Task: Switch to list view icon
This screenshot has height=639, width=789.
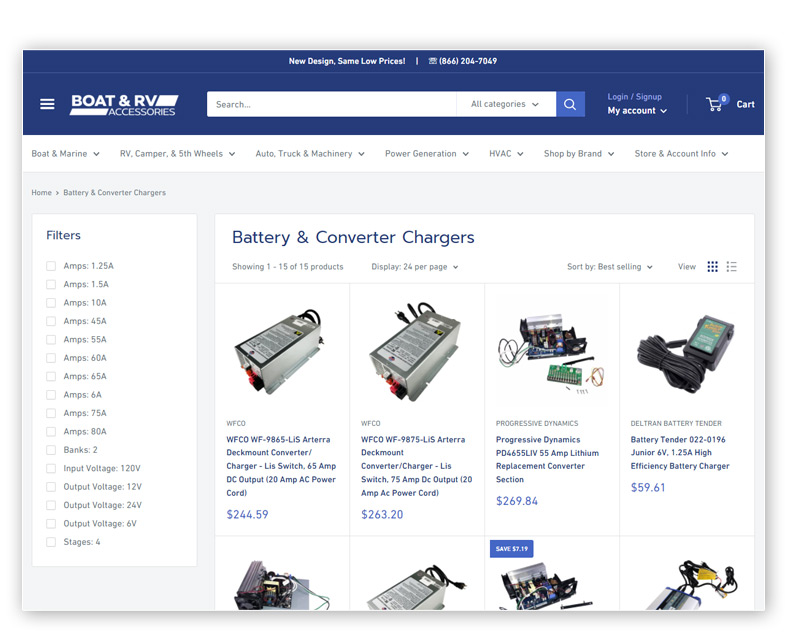Action: (732, 267)
